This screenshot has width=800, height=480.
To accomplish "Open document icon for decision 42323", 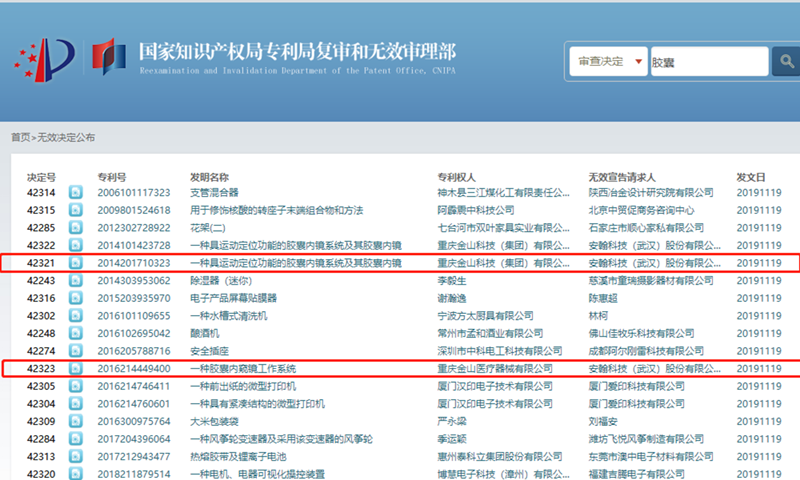I will click(x=76, y=369).
